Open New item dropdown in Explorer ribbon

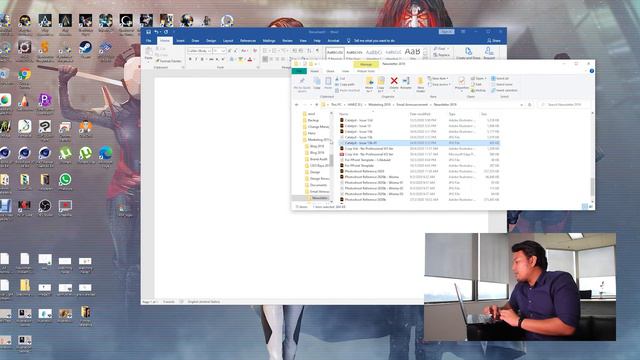click(438, 78)
